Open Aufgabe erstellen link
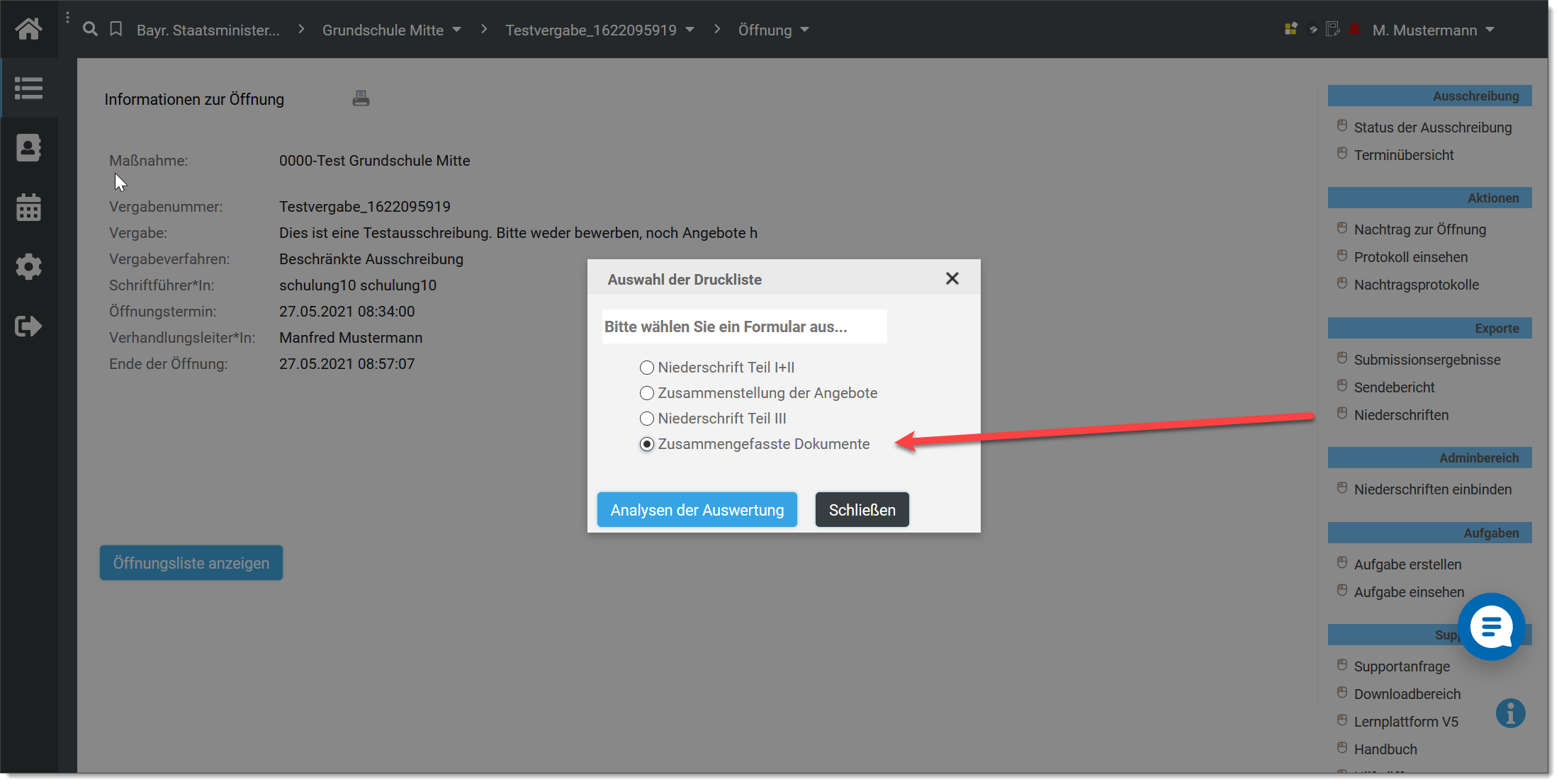The height and width of the screenshot is (784, 1559). [1407, 564]
